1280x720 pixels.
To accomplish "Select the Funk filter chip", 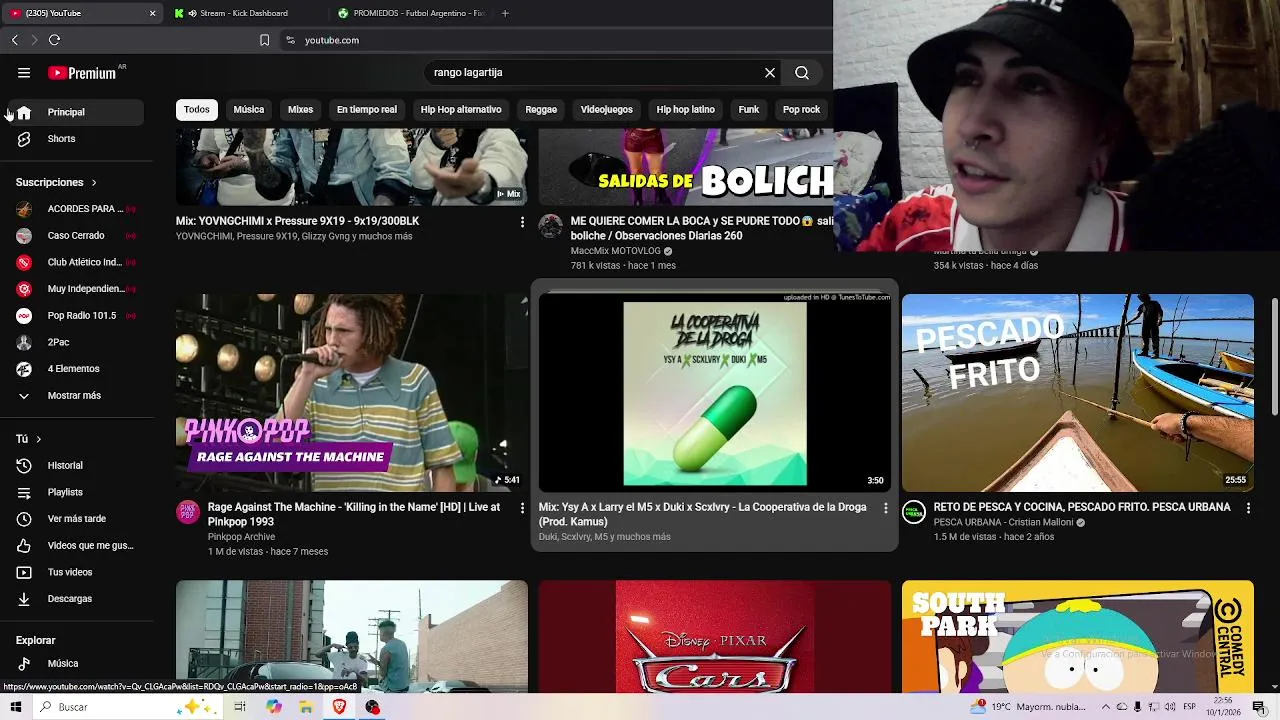I will click(x=749, y=110).
